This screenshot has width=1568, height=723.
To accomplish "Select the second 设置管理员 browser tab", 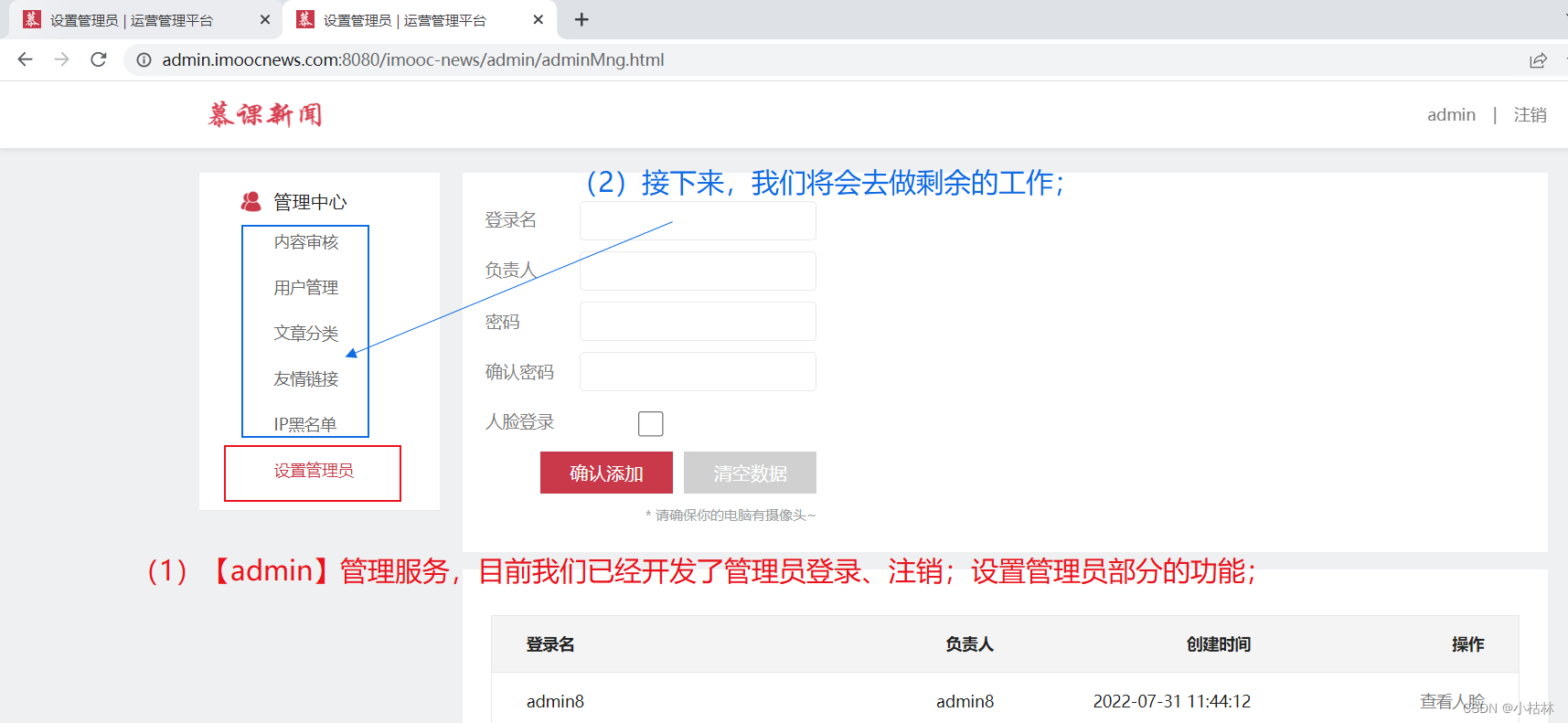I will pos(421,20).
